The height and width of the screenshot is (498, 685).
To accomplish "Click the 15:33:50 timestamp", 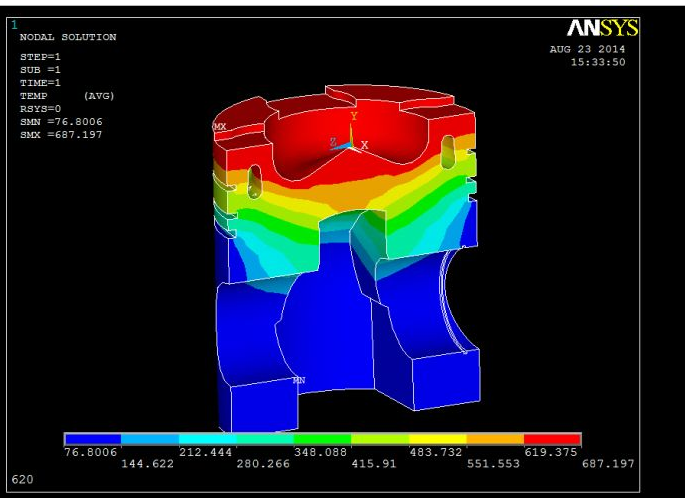I will 598,62.
